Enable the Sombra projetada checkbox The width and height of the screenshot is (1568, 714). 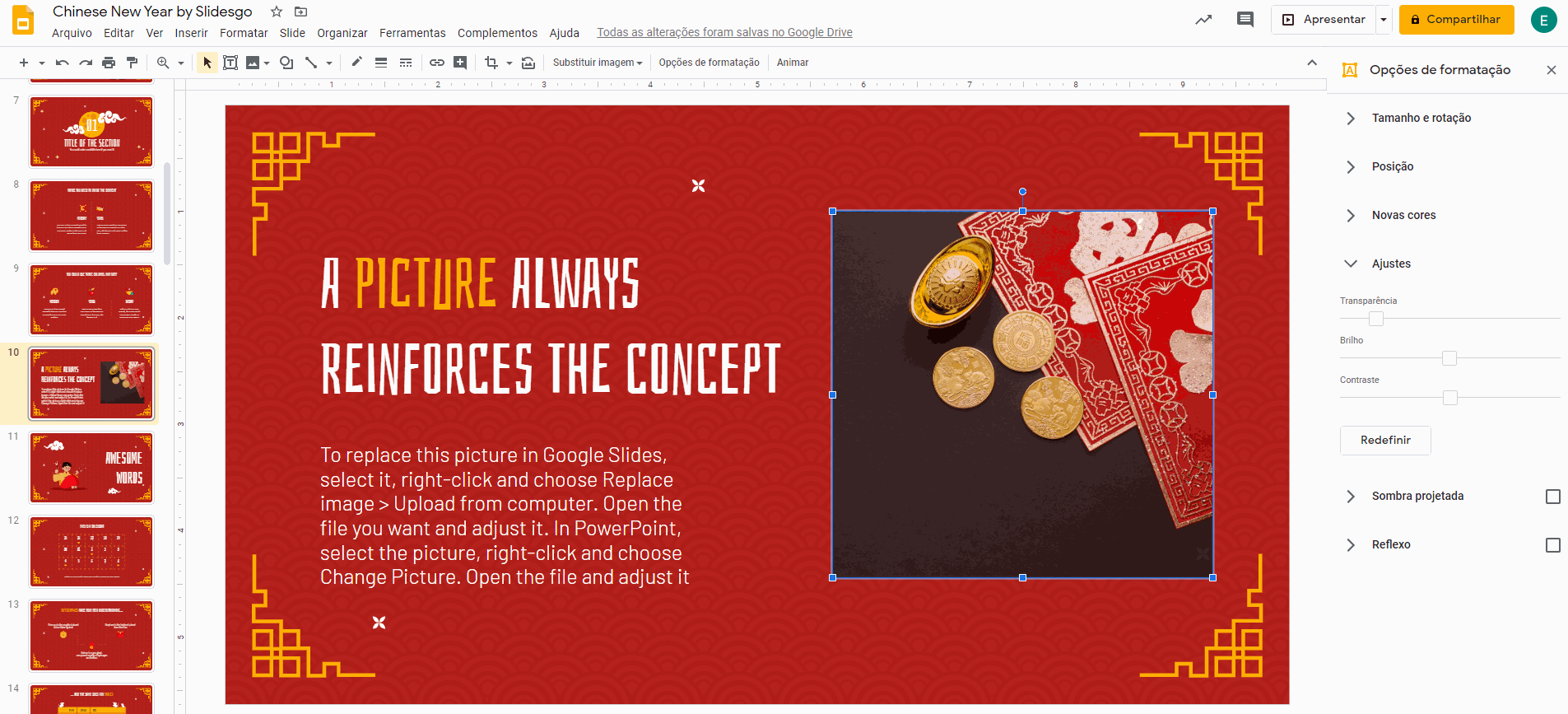coord(1553,497)
